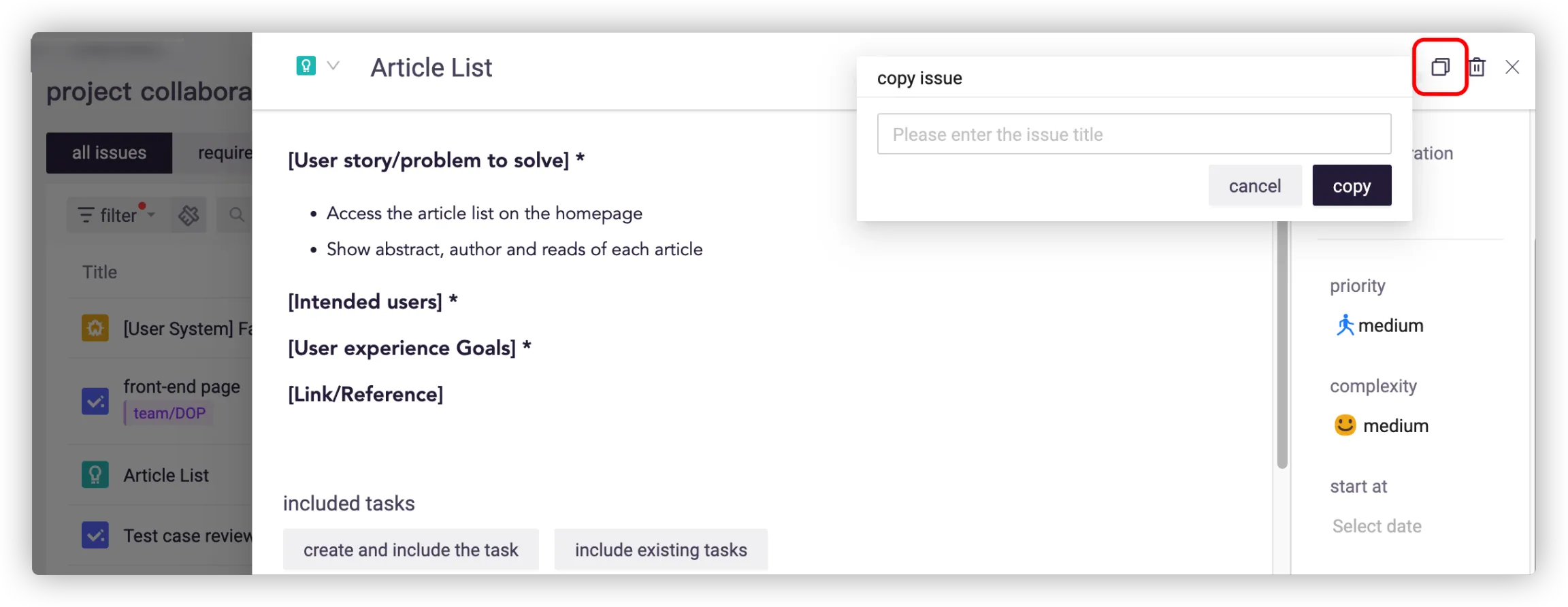Click the view settings icon next to filter
This screenshot has height=607, width=1568.
point(189,215)
